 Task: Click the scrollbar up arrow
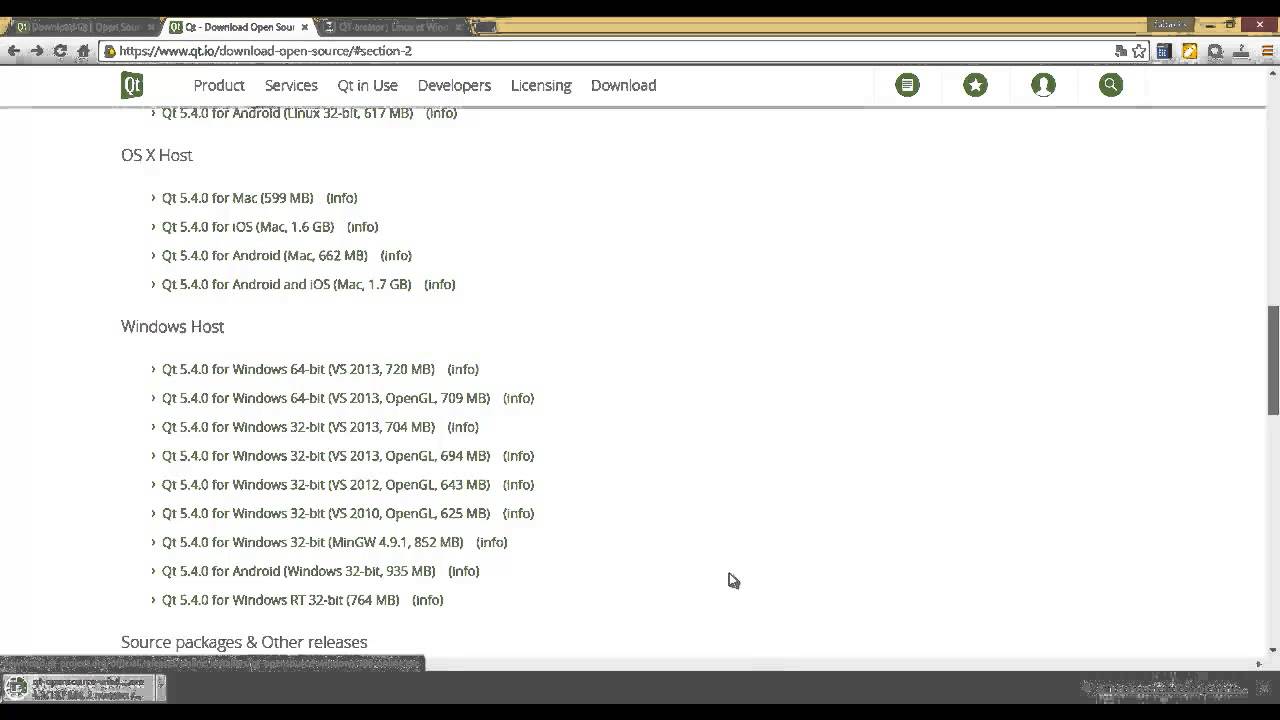pyautogui.click(x=1273, y=72)
